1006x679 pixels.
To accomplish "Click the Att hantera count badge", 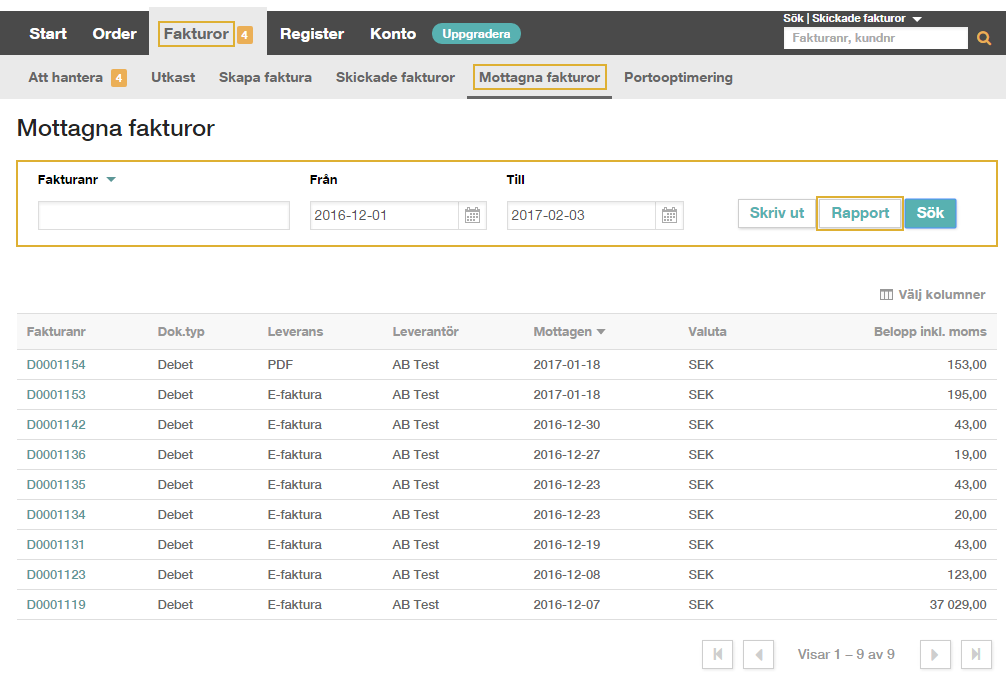I will (x=119, y=78).
